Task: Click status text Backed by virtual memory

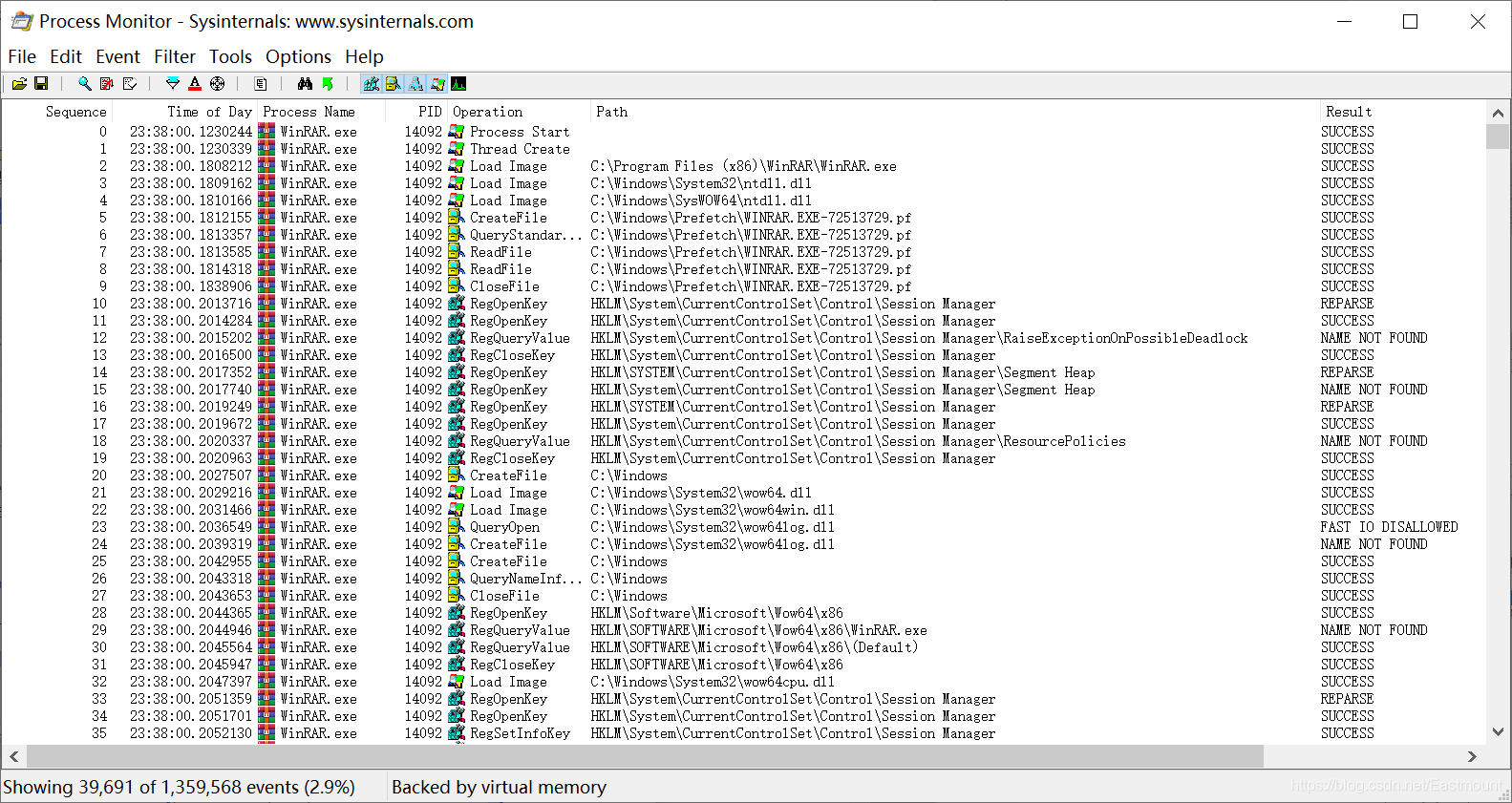Action: tap(499, 787)
